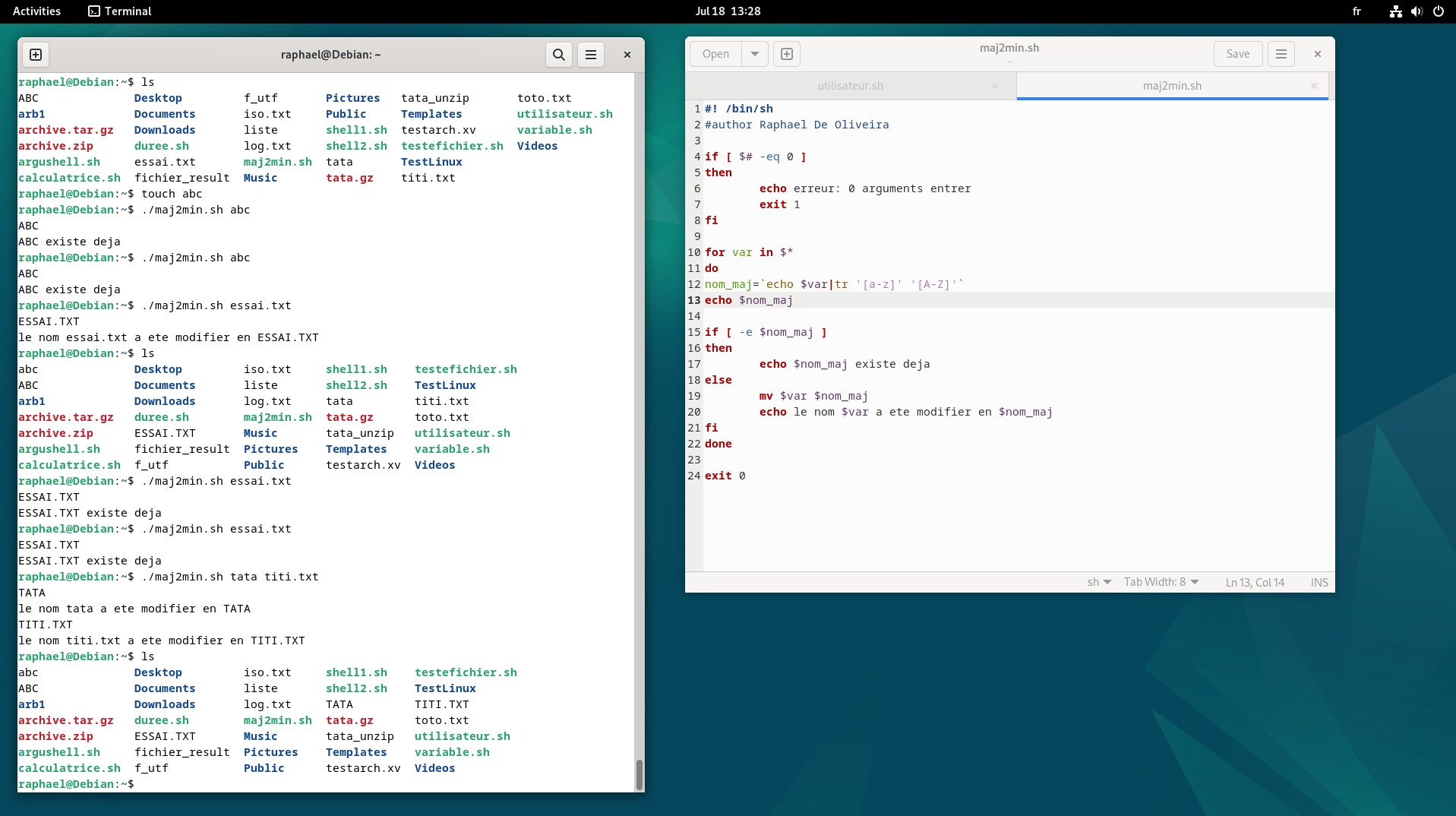The width and height of the screenshot is (1456, 816).
Task: Click the volume icon in top bar
Action: click(x=1417, y=11)
